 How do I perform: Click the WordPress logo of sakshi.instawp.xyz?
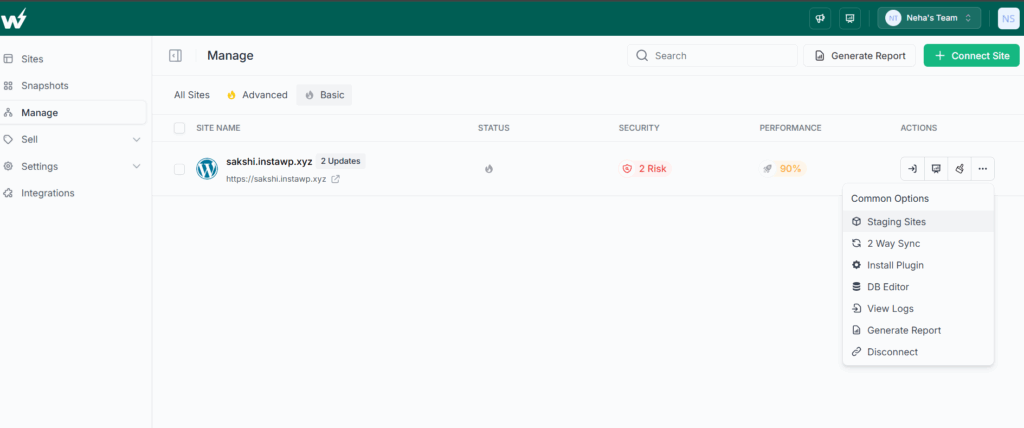207,169
